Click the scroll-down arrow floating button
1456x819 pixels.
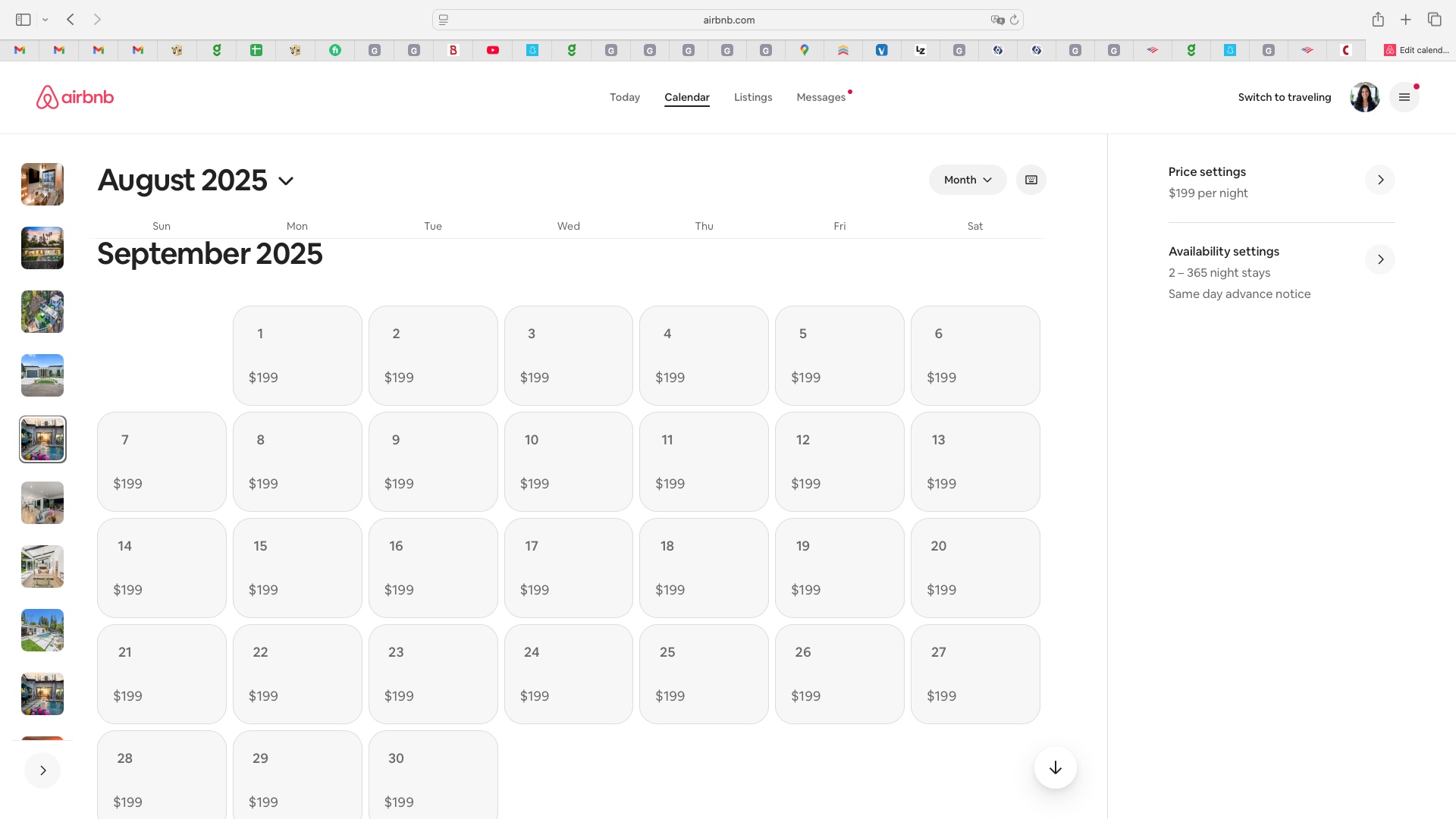1055,767
